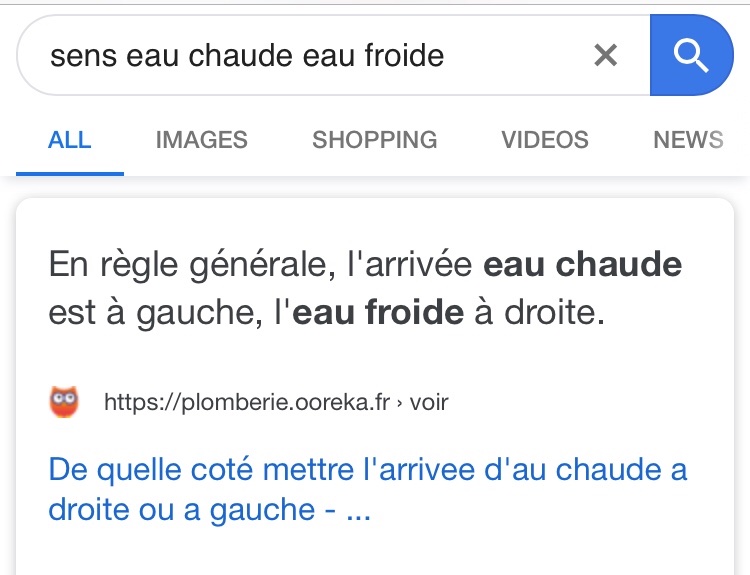
Task: Click the owl favicon of Ooreka result
Action: tap(64, 402)
